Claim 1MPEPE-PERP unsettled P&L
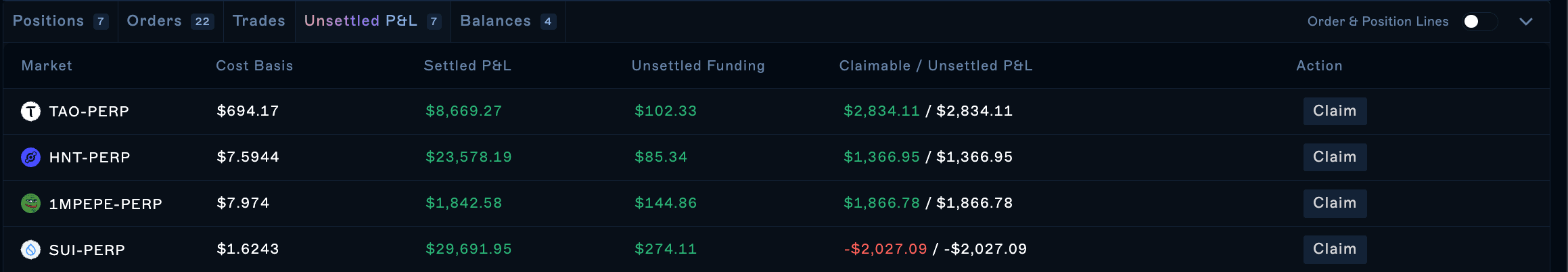Image resolution: width=1568 pixels, height=272 pixels. [x=1335, y=203]
